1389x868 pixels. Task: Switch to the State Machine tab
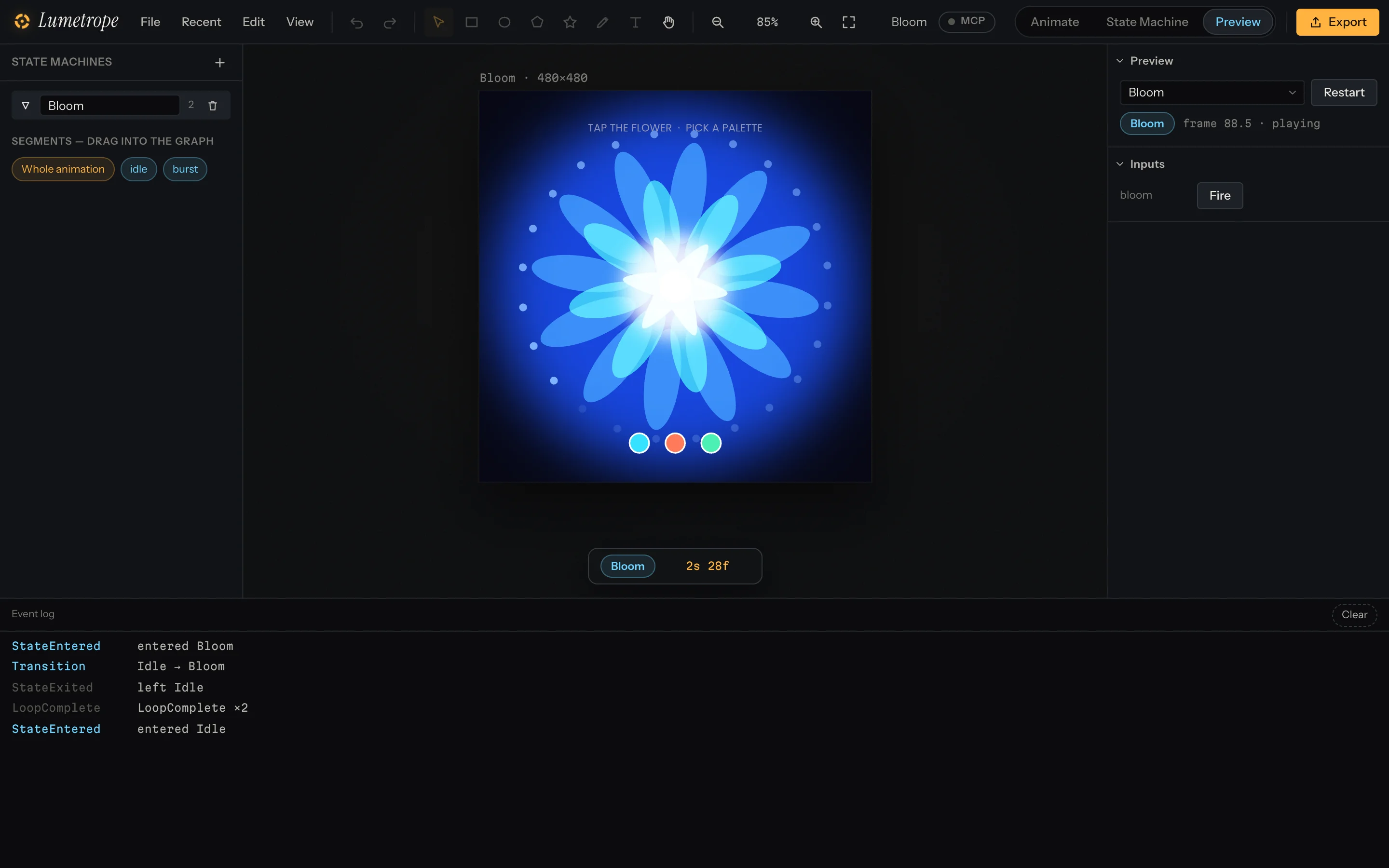(x=1147, y=22)
